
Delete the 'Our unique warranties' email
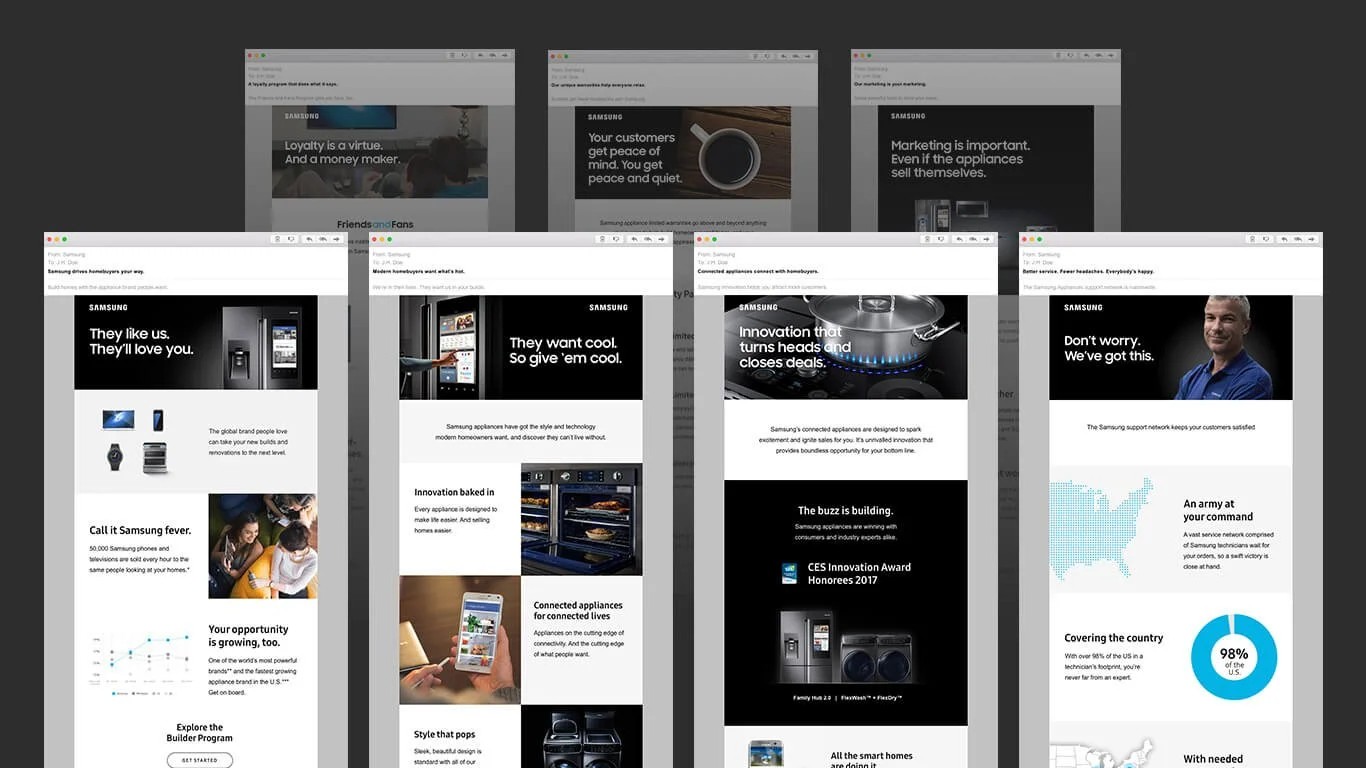[753, 55]
